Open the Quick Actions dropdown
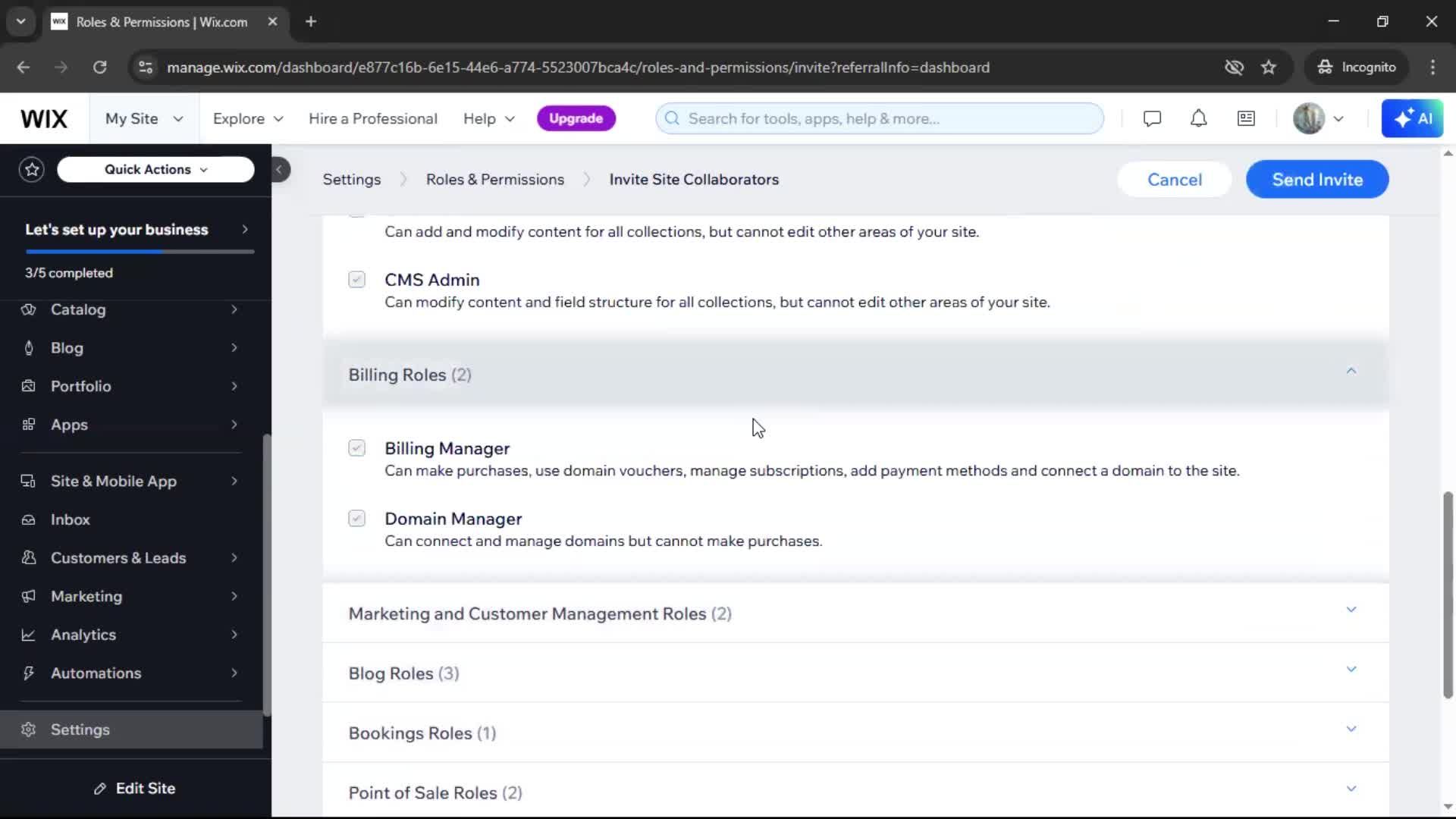Viewport: 1456px width, 819px height. pos(155,169)
